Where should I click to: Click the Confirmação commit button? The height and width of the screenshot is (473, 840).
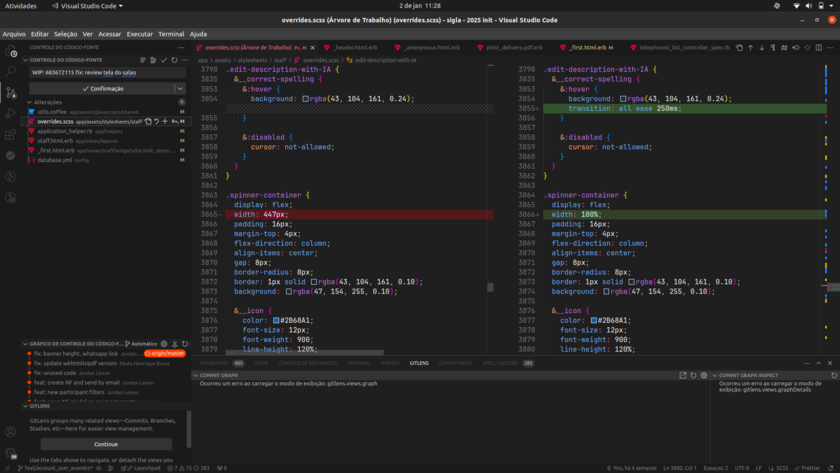(x=102, y=88)
